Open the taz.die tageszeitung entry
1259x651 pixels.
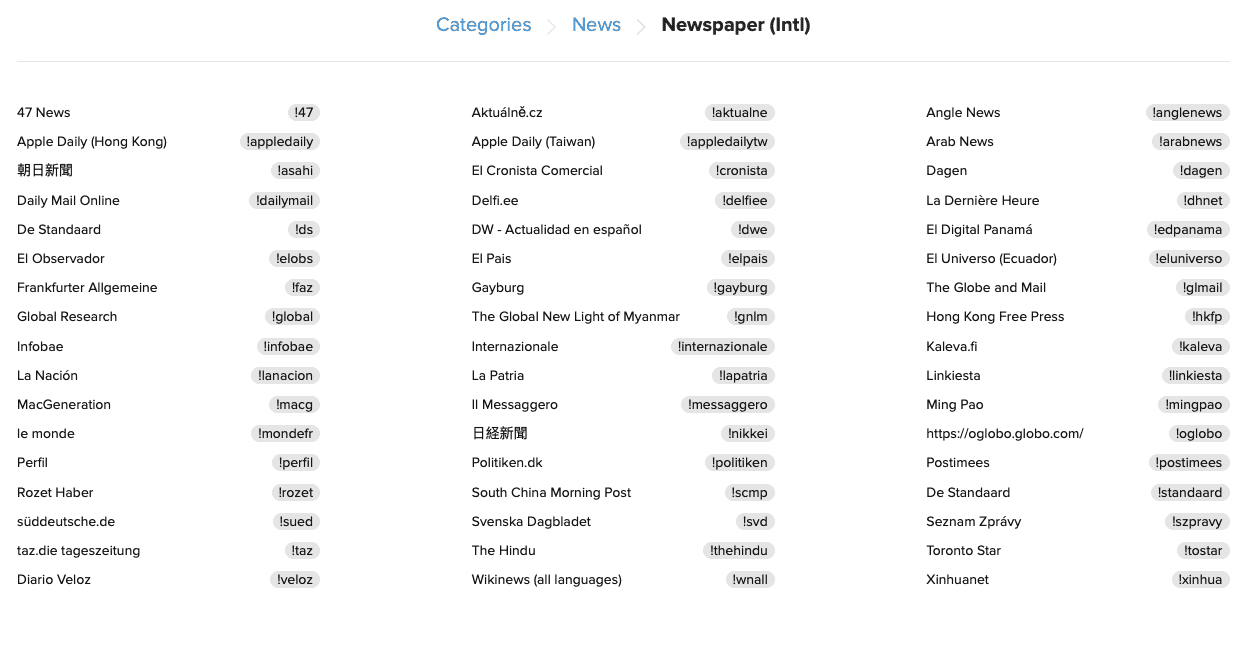click(x=79, y=551)
